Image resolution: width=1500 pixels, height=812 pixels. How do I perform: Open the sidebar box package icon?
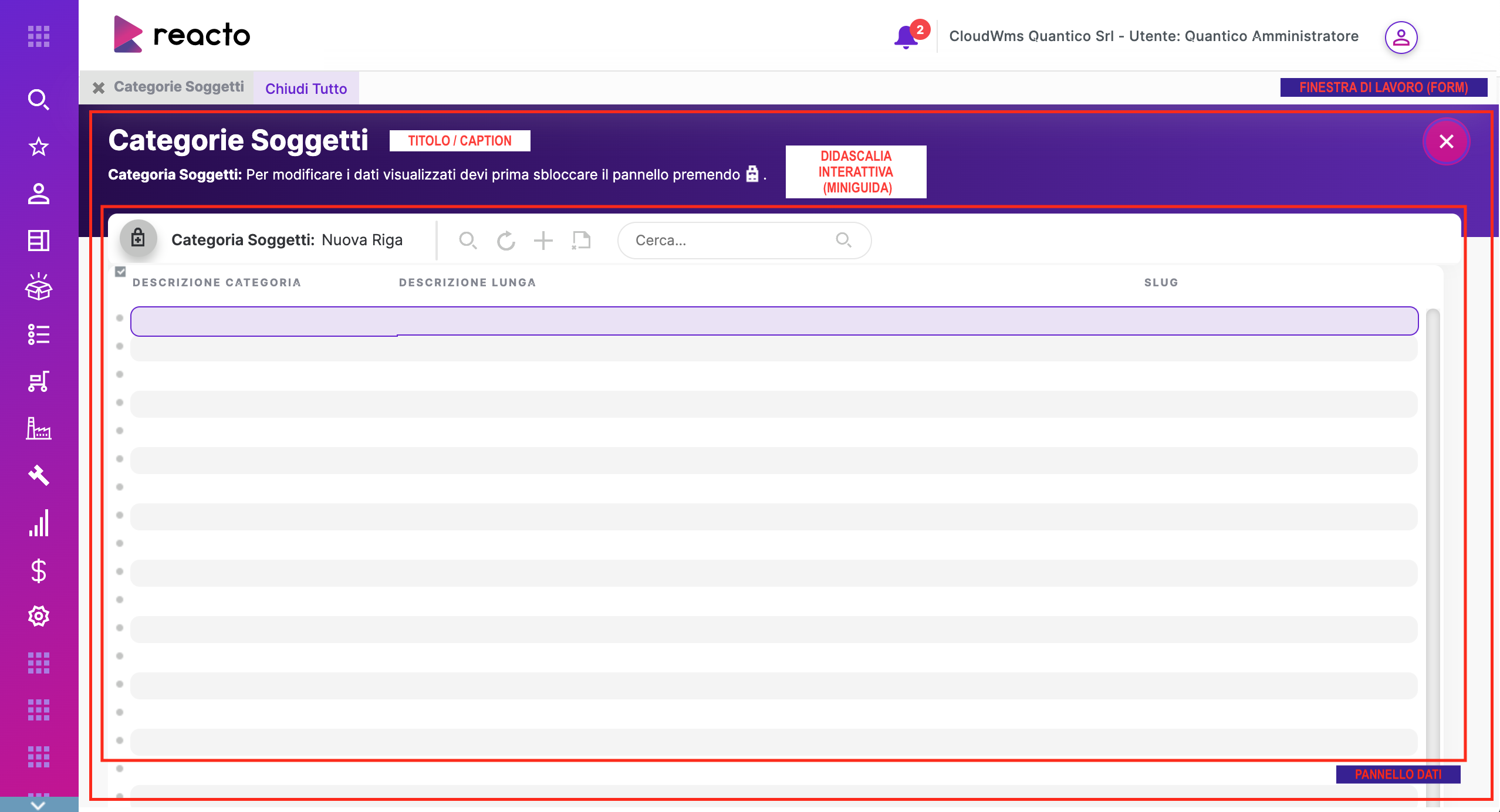(38, 287)
